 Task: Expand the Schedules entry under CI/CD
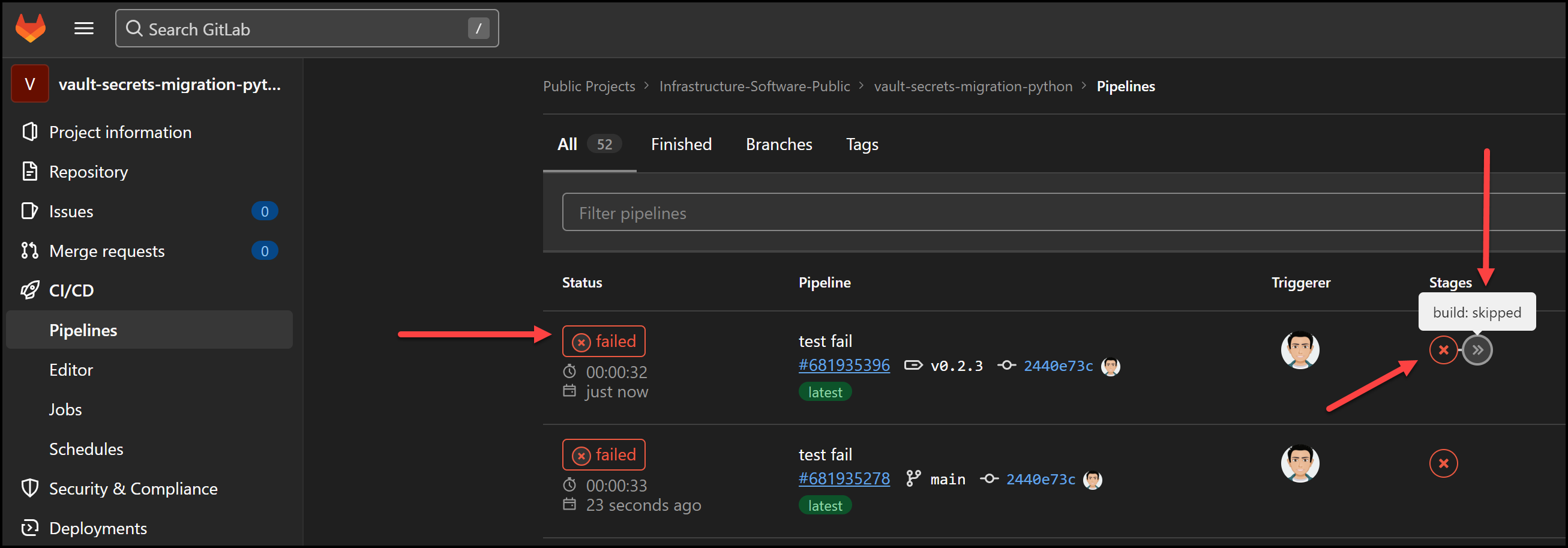[x=86, y=449]
